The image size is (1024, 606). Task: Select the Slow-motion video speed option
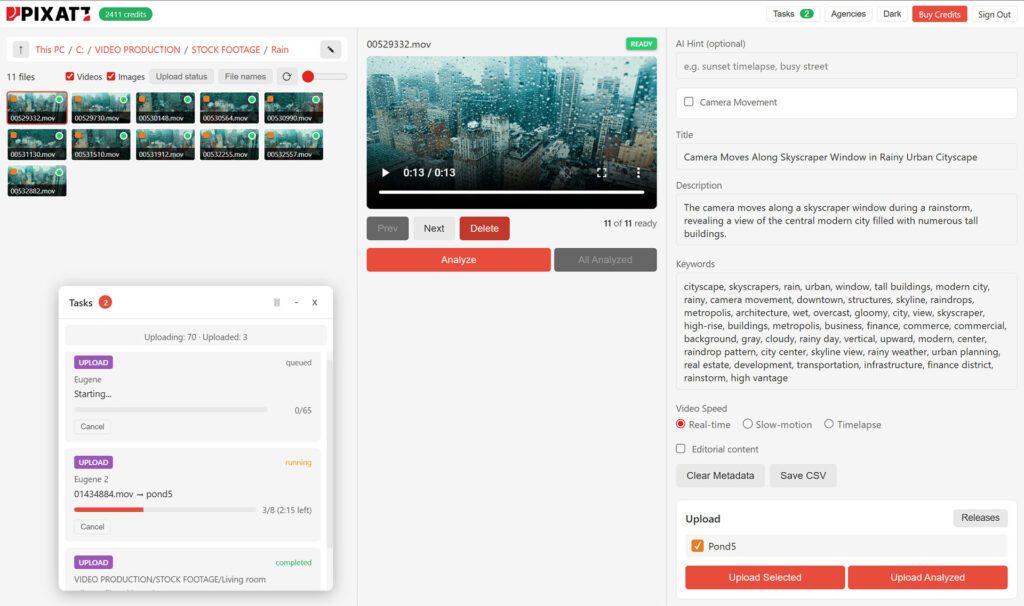(x=748, y=425)
